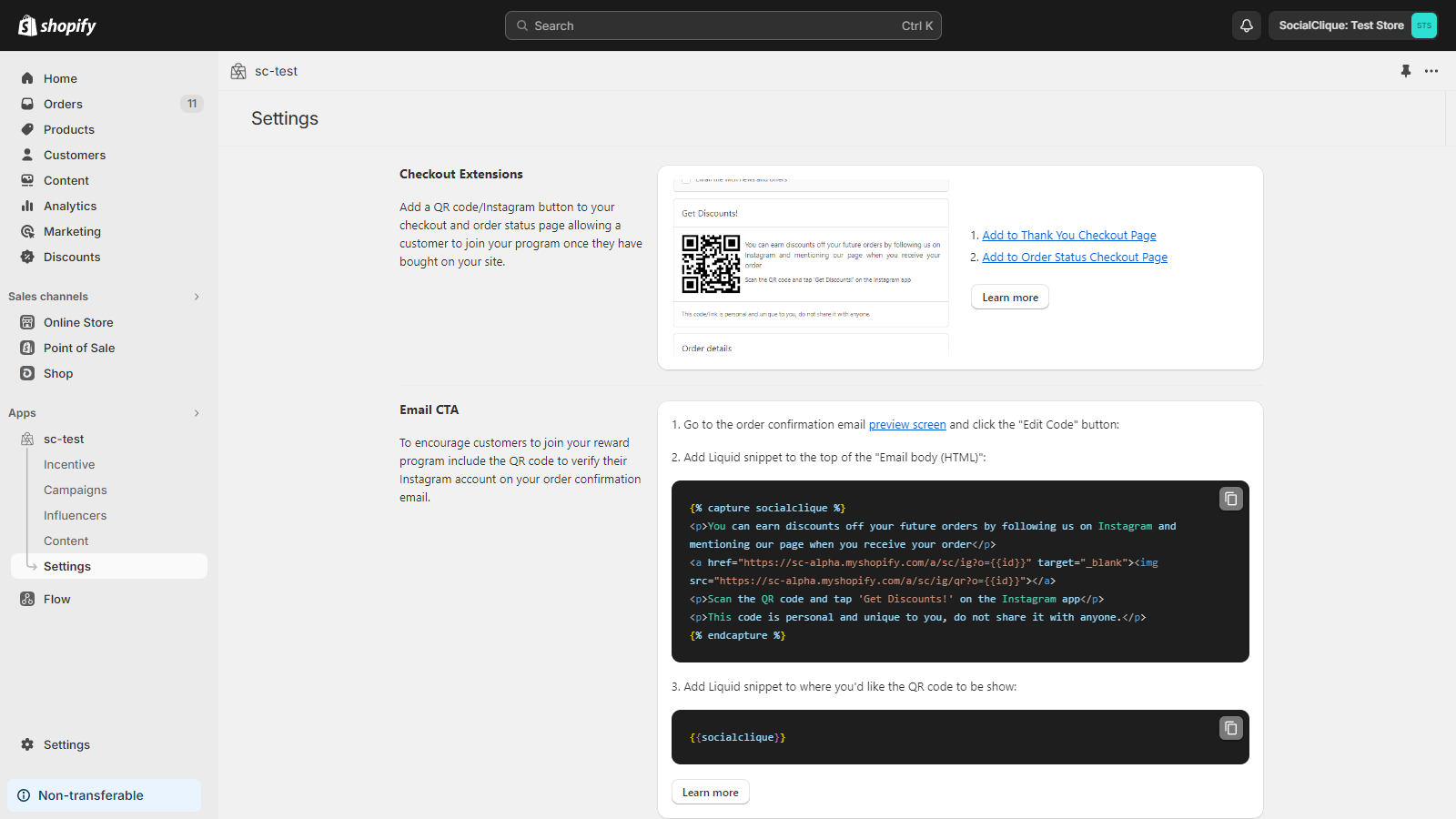The image size is (1456, 819).
Task: Click the Content icon in main nav
Action: point(27,180)
